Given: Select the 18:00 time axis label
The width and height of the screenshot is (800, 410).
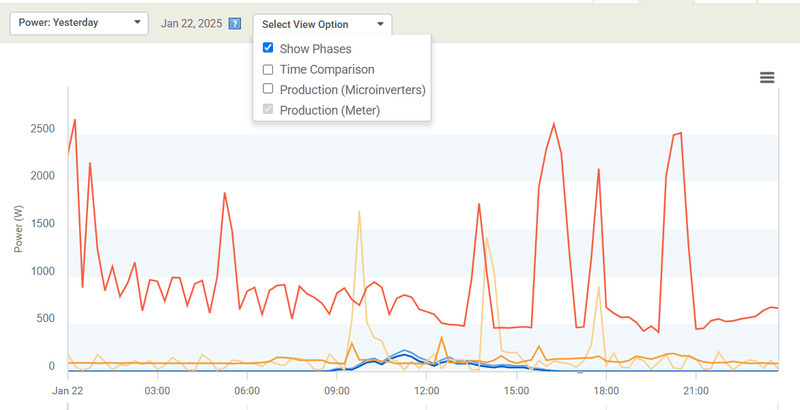Looking at the screenshot, I should pyautogui.click(x=607, y=390).
